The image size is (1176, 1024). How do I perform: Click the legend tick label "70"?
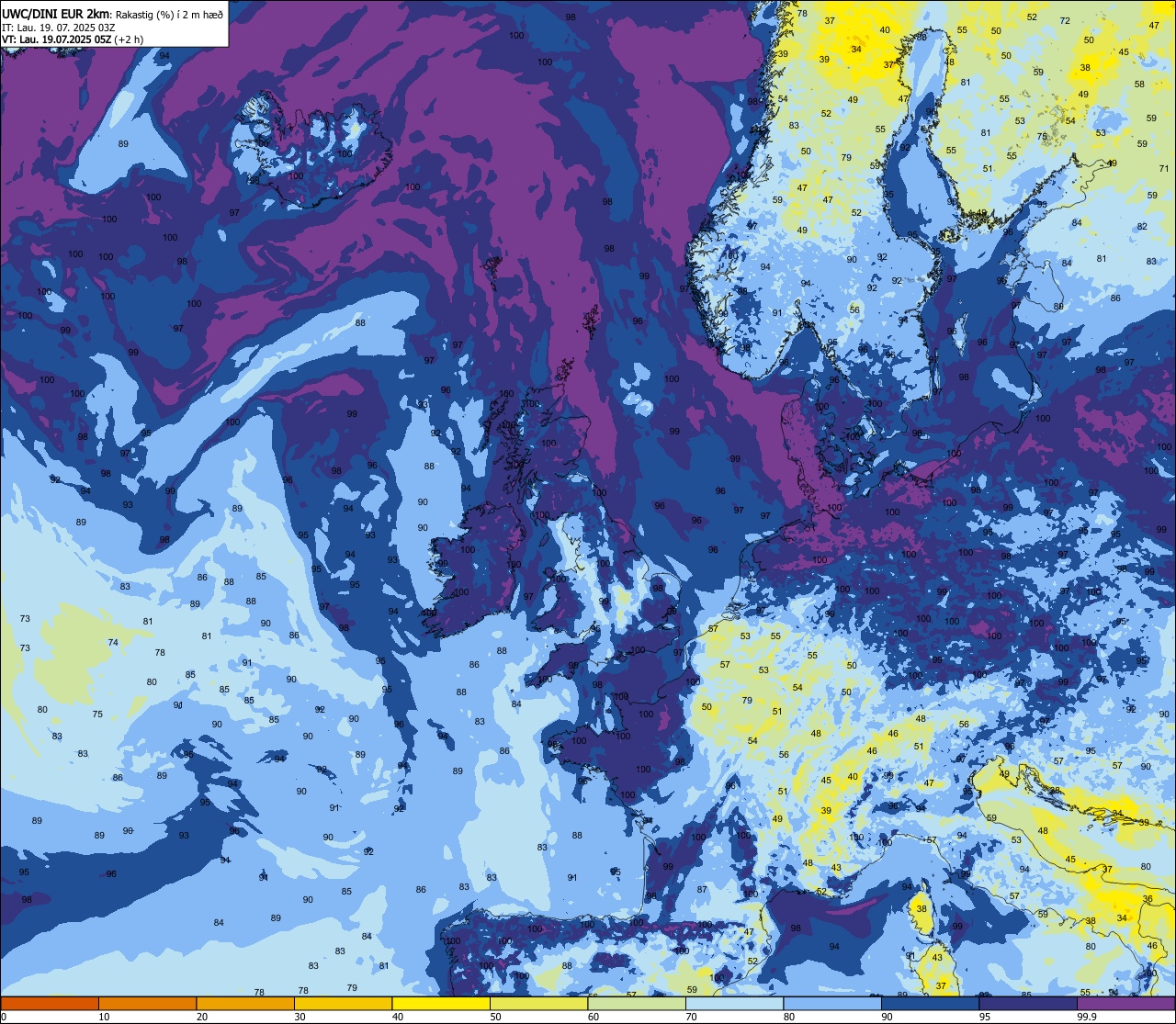coord(691,1017)
